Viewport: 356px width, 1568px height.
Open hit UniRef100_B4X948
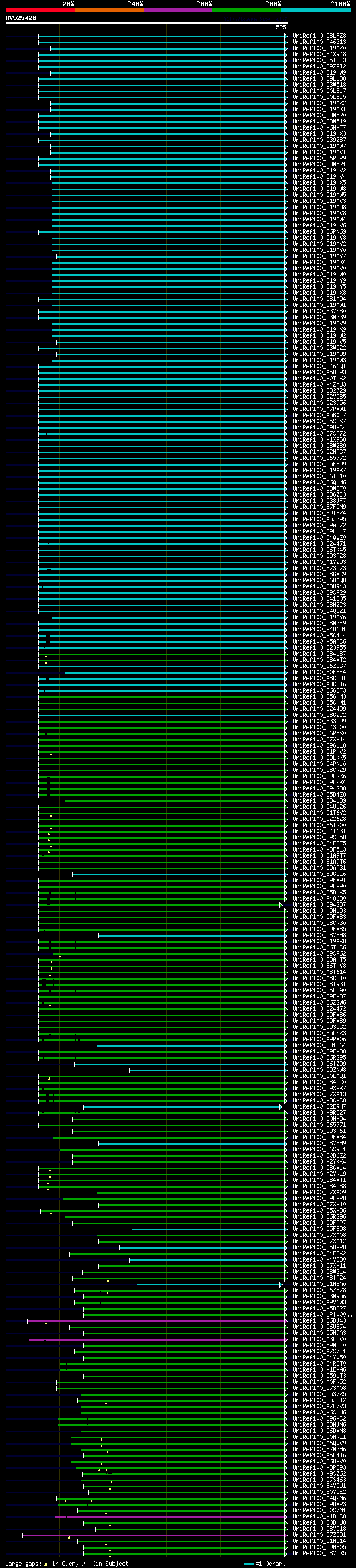point(319,54)
